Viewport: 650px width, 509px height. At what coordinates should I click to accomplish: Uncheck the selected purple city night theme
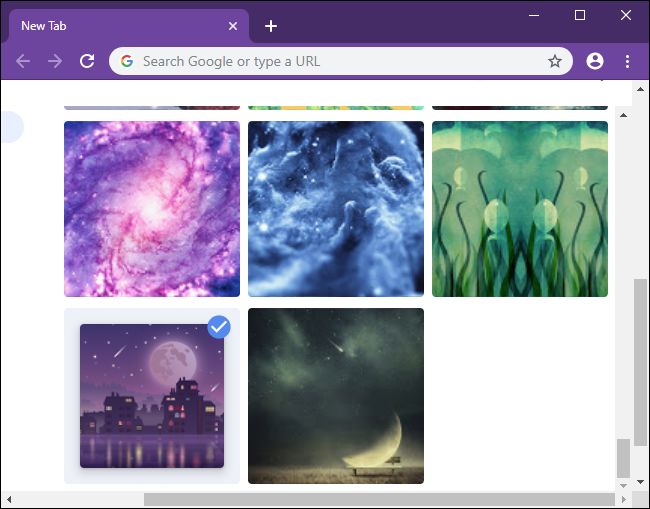219,327
